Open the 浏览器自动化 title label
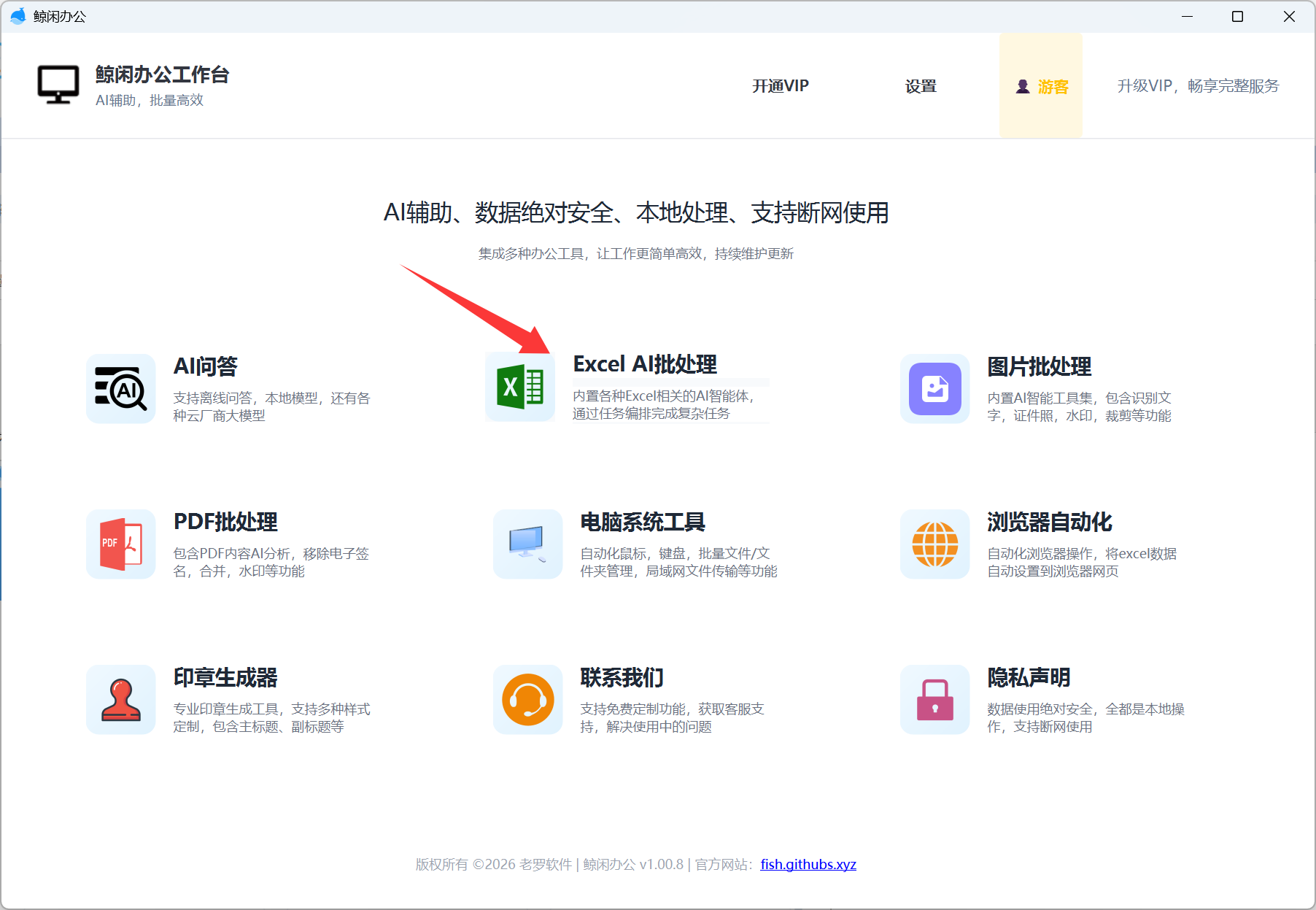 click(1049, 522)
